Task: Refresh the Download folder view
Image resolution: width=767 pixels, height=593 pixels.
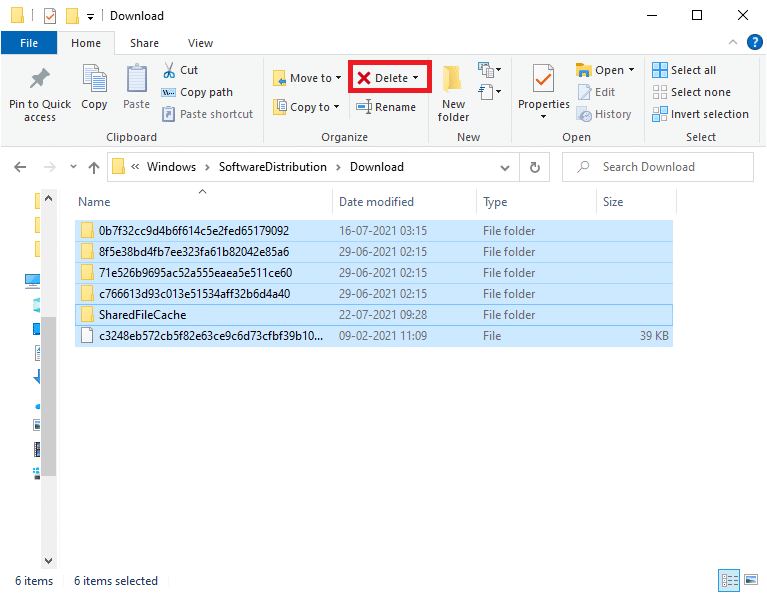Action: 535,167
